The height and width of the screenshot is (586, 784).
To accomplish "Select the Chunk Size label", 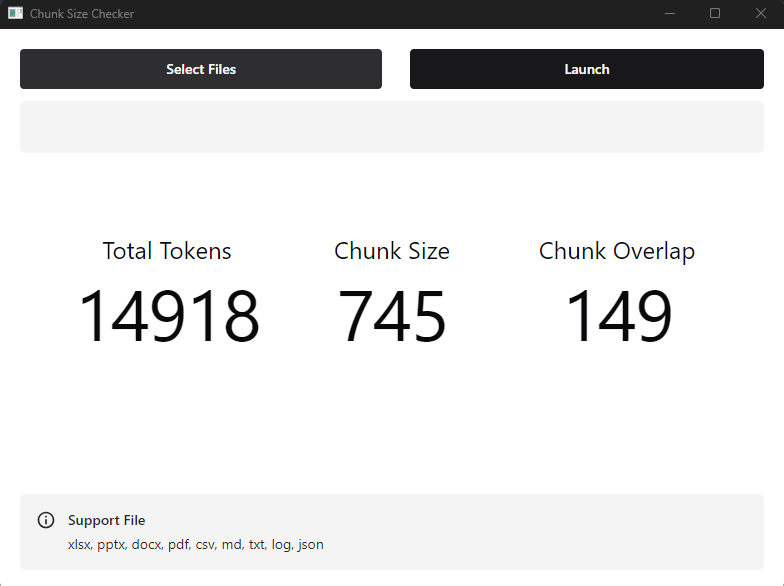I will [x=392, y=251].
